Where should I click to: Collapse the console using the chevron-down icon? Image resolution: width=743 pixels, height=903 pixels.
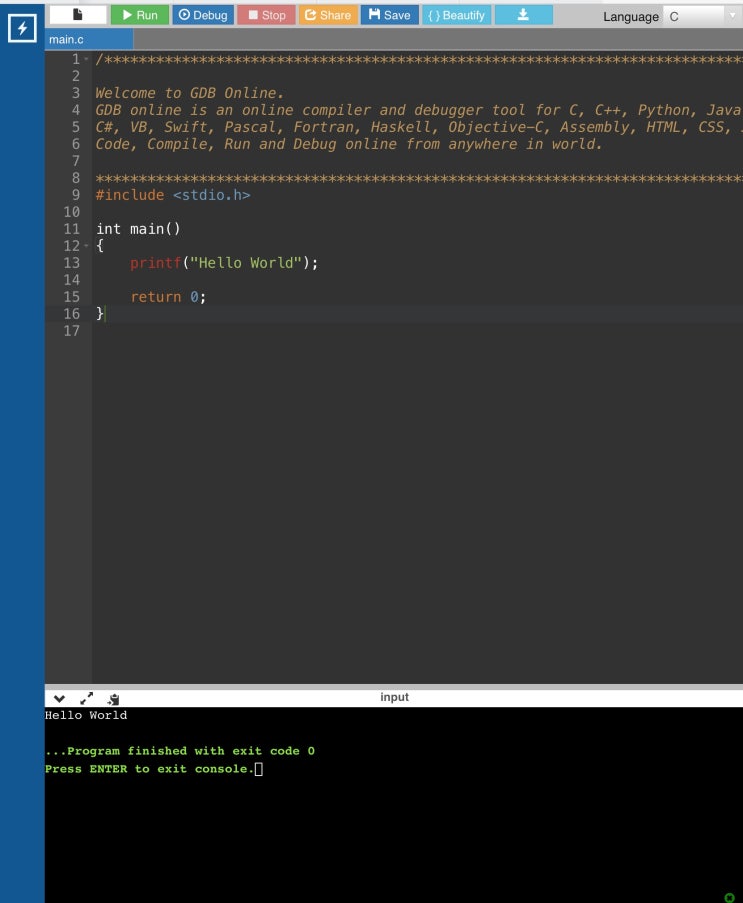59,698
